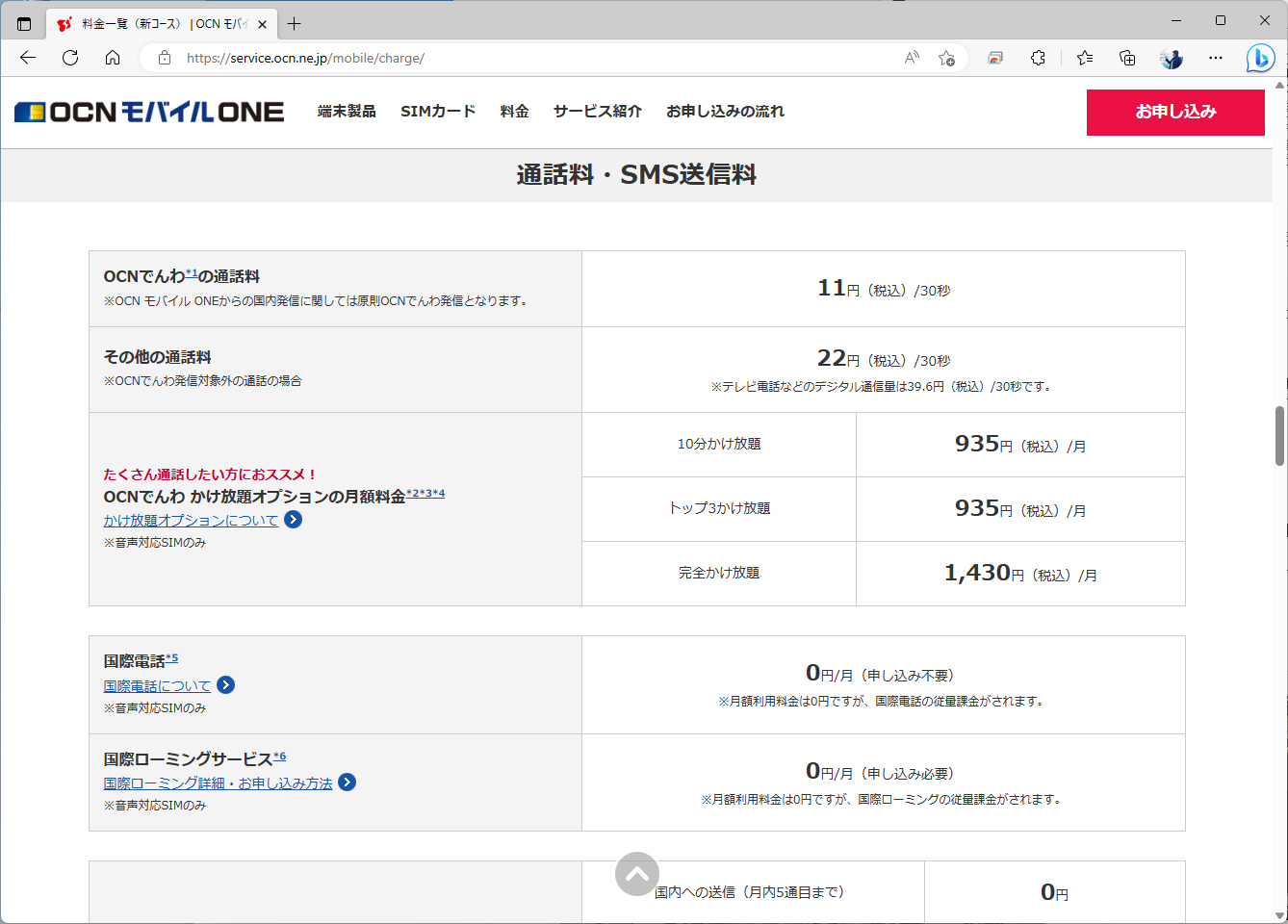Image resolution: width=1288 pixels, height=924 pixels.
Task: Click the browser back arrow
Action: pos(28,58)
